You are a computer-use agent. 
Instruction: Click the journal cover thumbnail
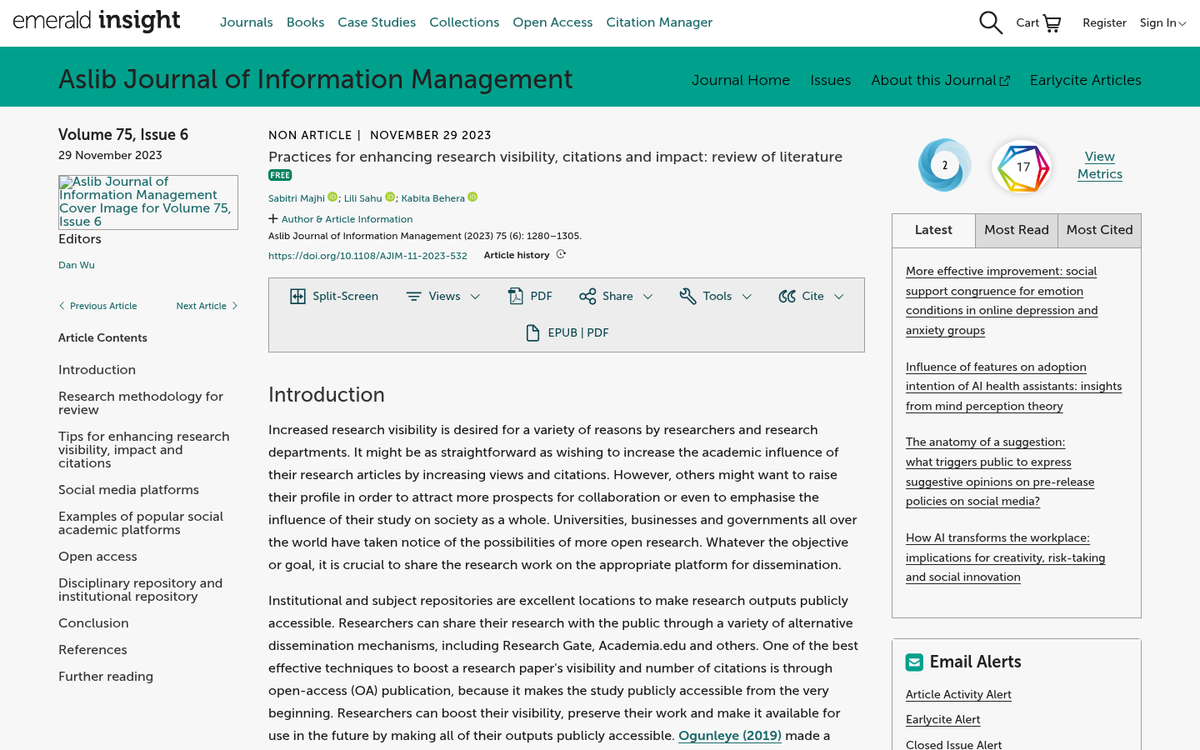[x=148, y=201]
